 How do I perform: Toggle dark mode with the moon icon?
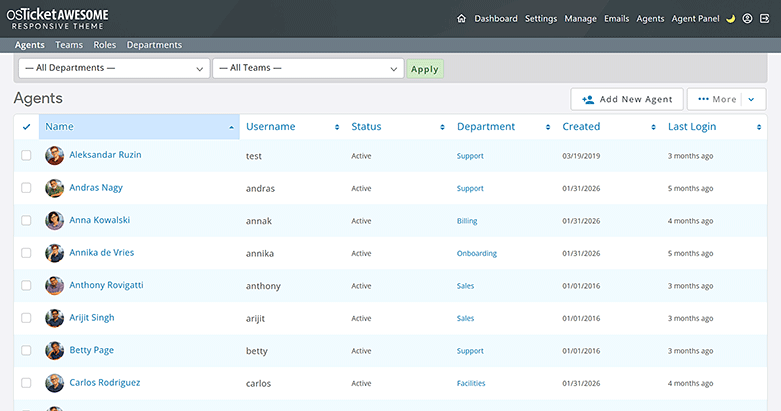[x=730, y=18]
